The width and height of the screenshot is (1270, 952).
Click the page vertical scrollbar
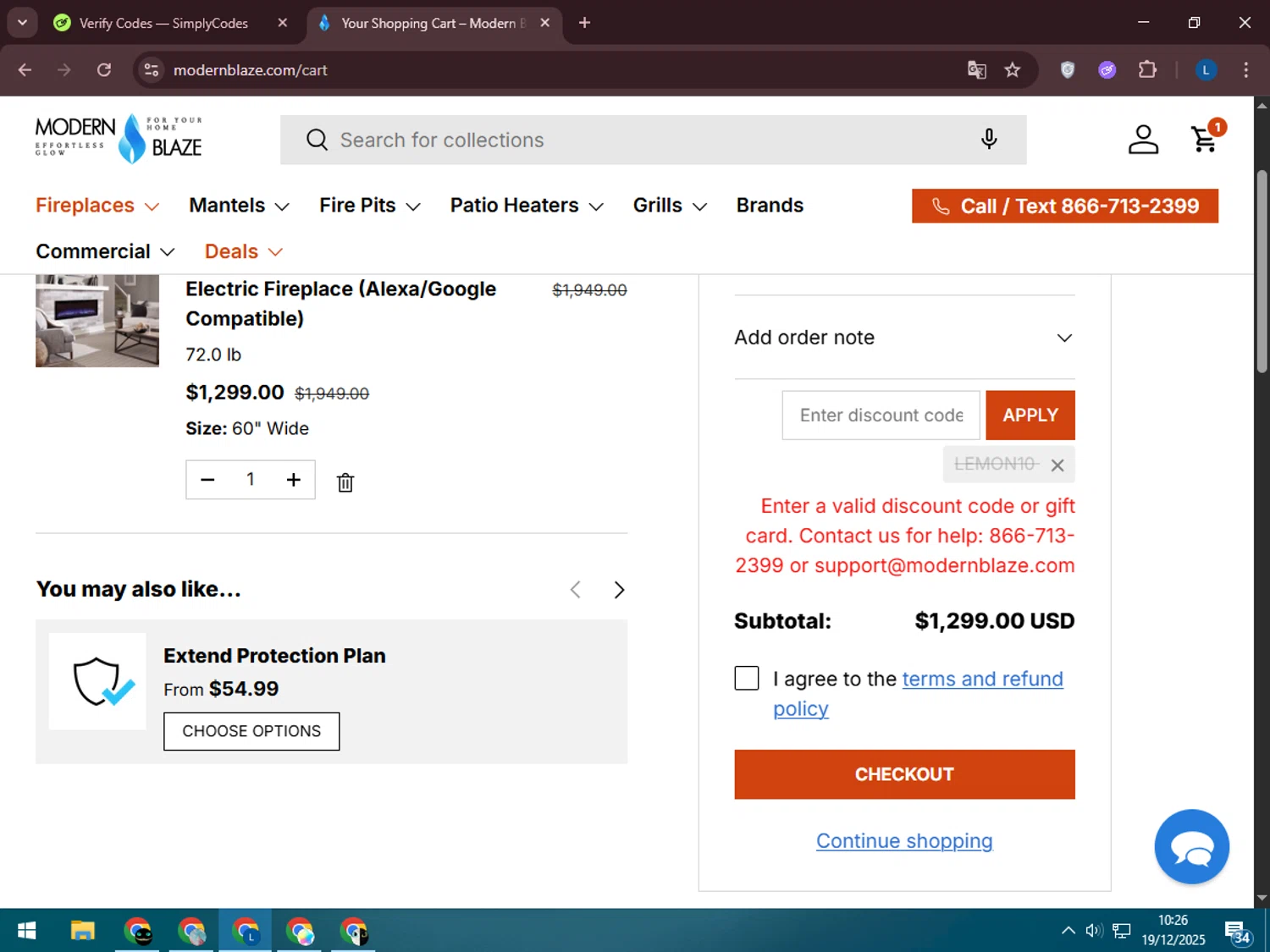pos(1262,271)
